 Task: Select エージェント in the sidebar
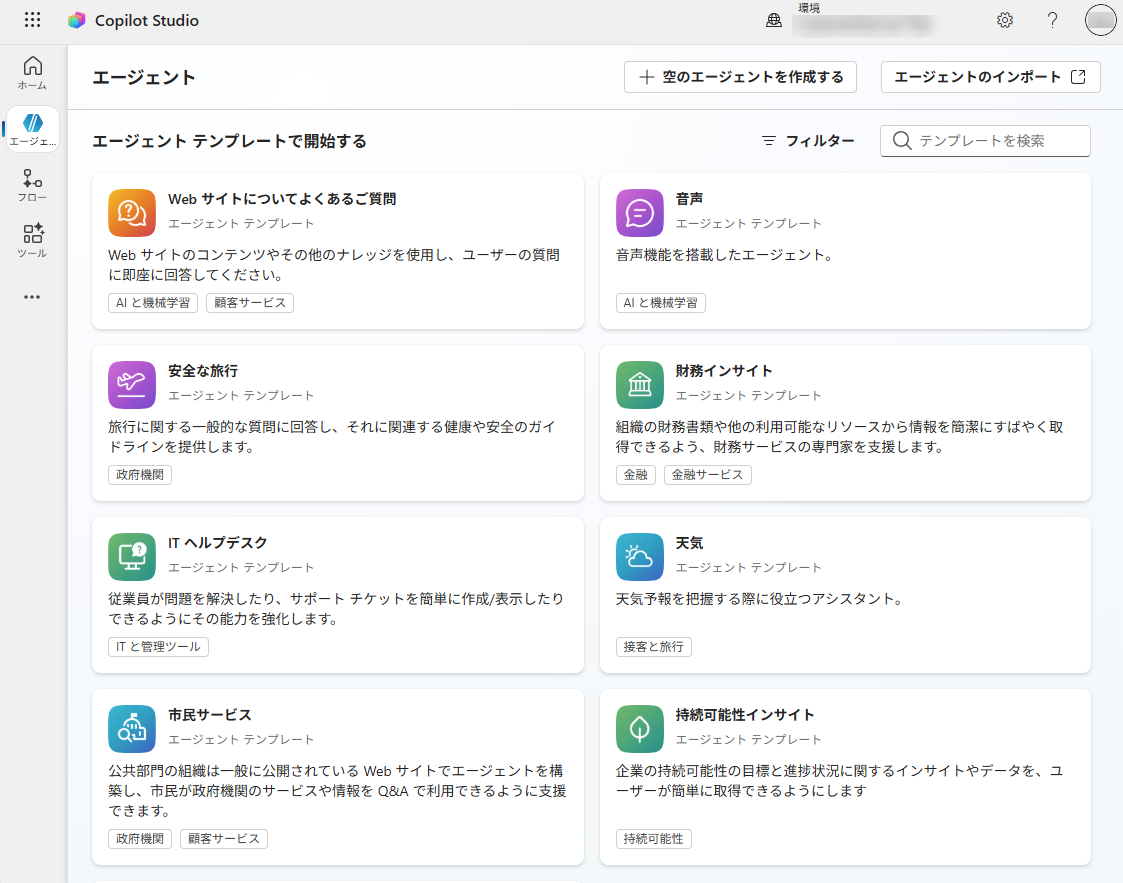(32, 130)
